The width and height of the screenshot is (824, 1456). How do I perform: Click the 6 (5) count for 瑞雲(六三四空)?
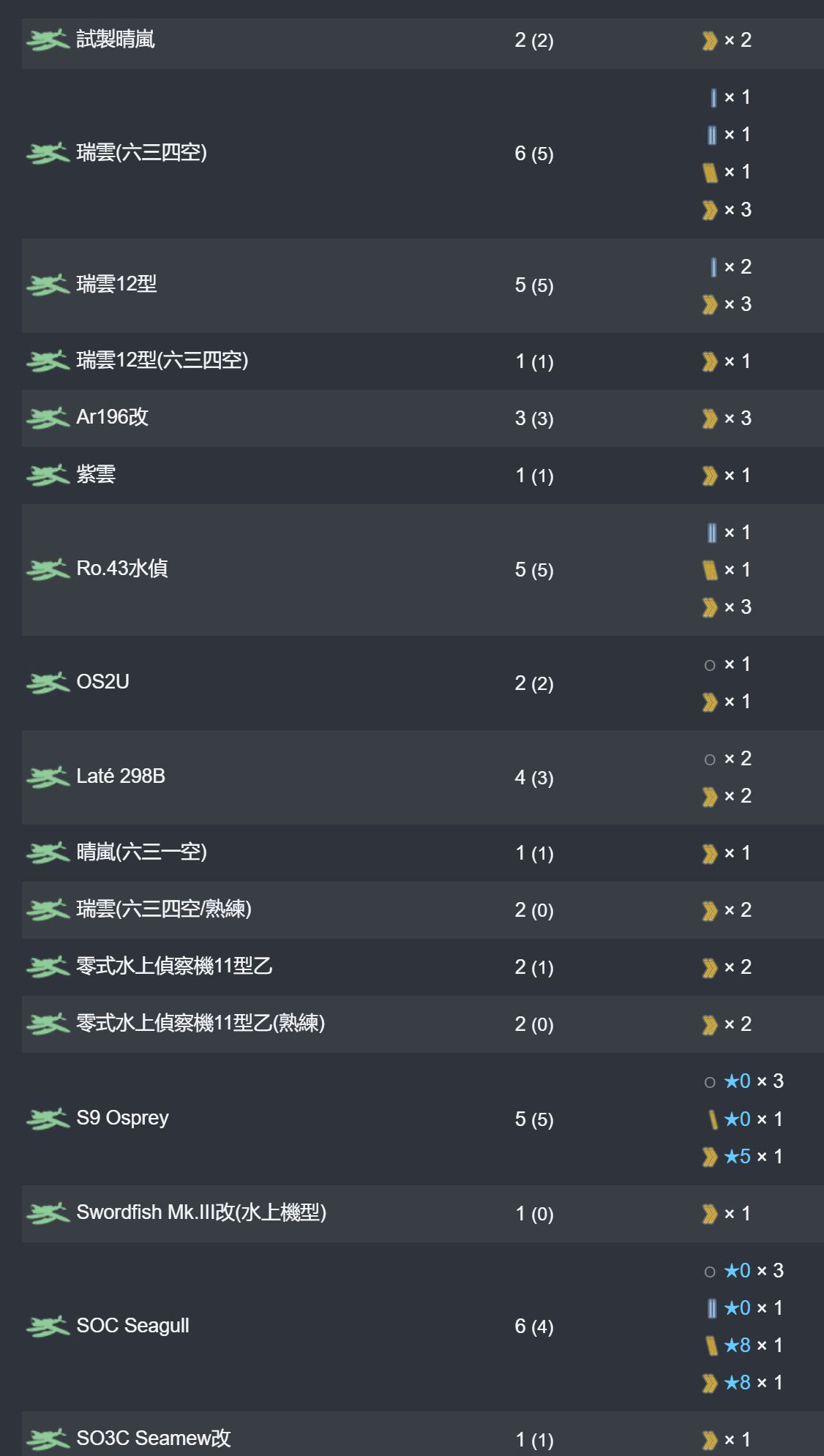(x=534, y=154)
